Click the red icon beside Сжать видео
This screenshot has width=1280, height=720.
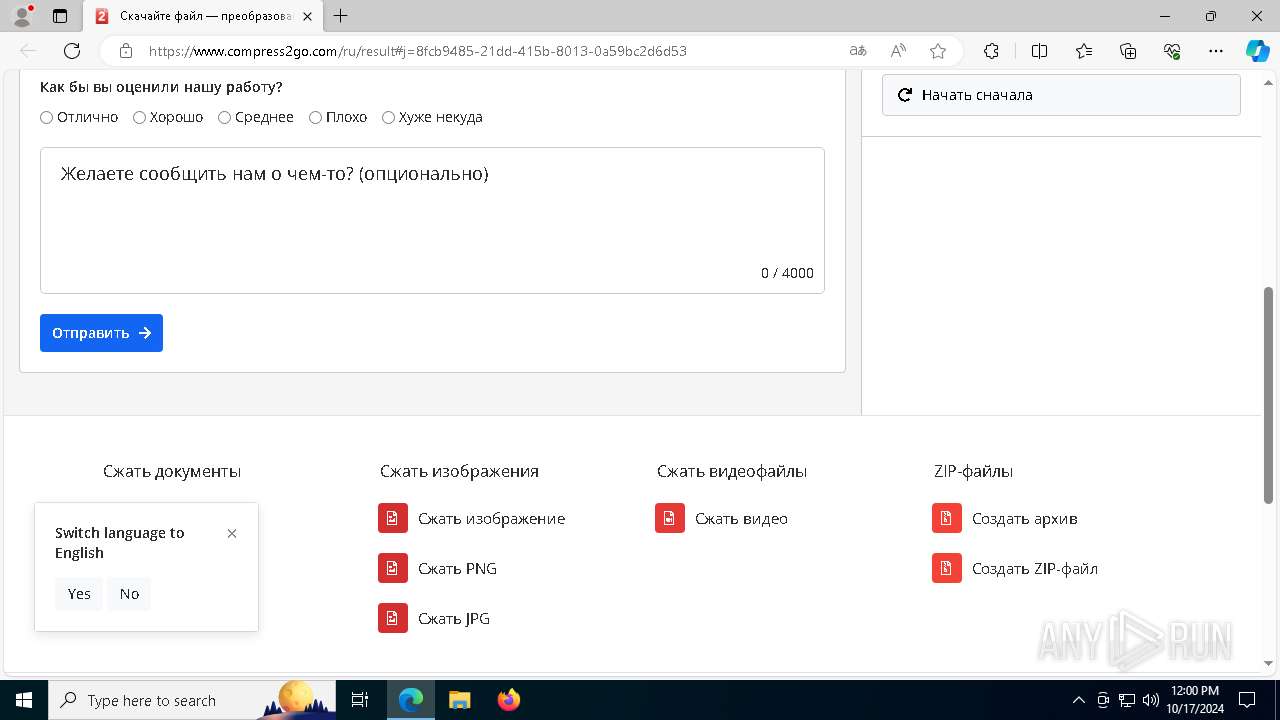[x=670, y=518]
